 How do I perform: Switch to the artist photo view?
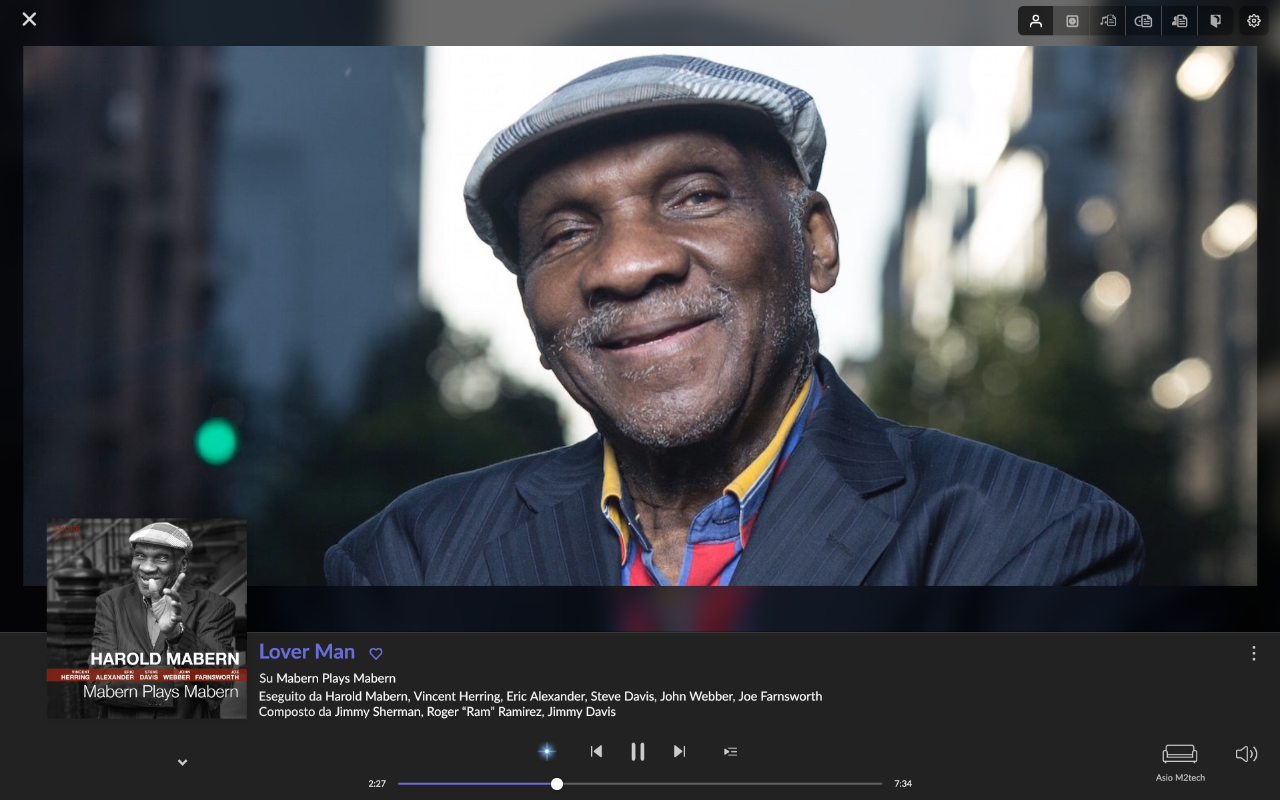click(1036, 21)
